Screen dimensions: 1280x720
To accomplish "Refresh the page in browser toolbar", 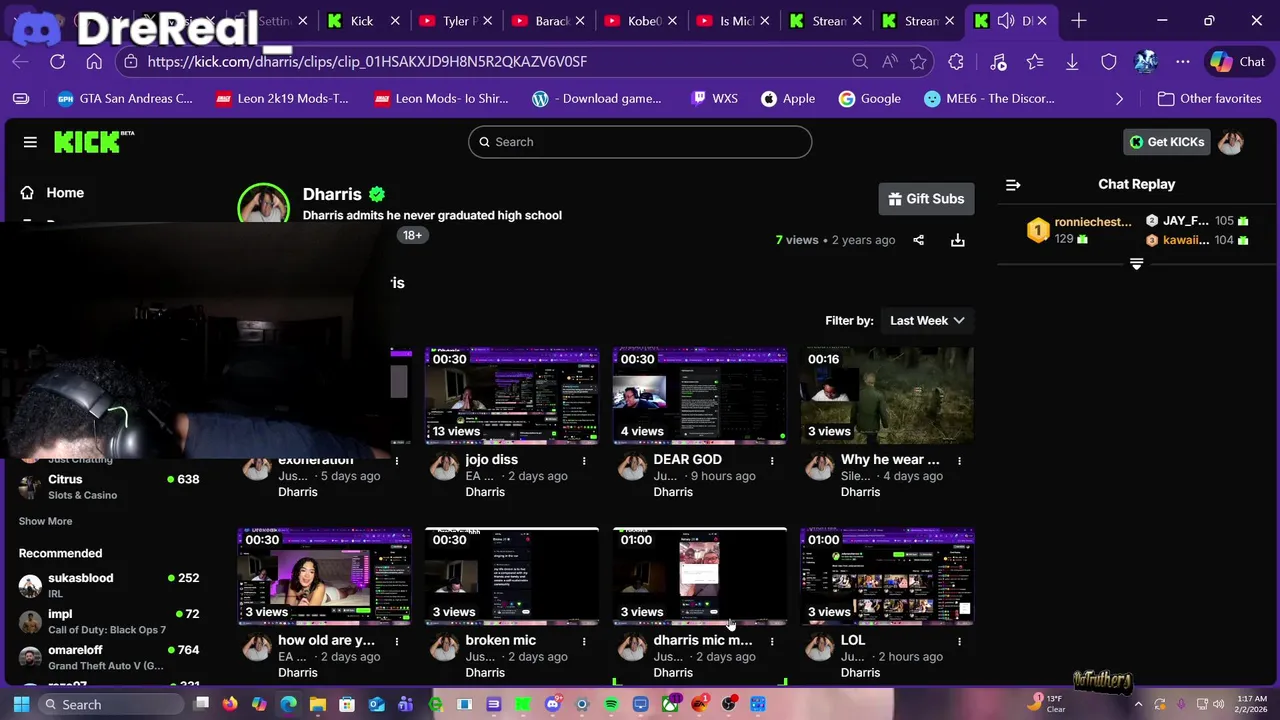I will (57, 61).
